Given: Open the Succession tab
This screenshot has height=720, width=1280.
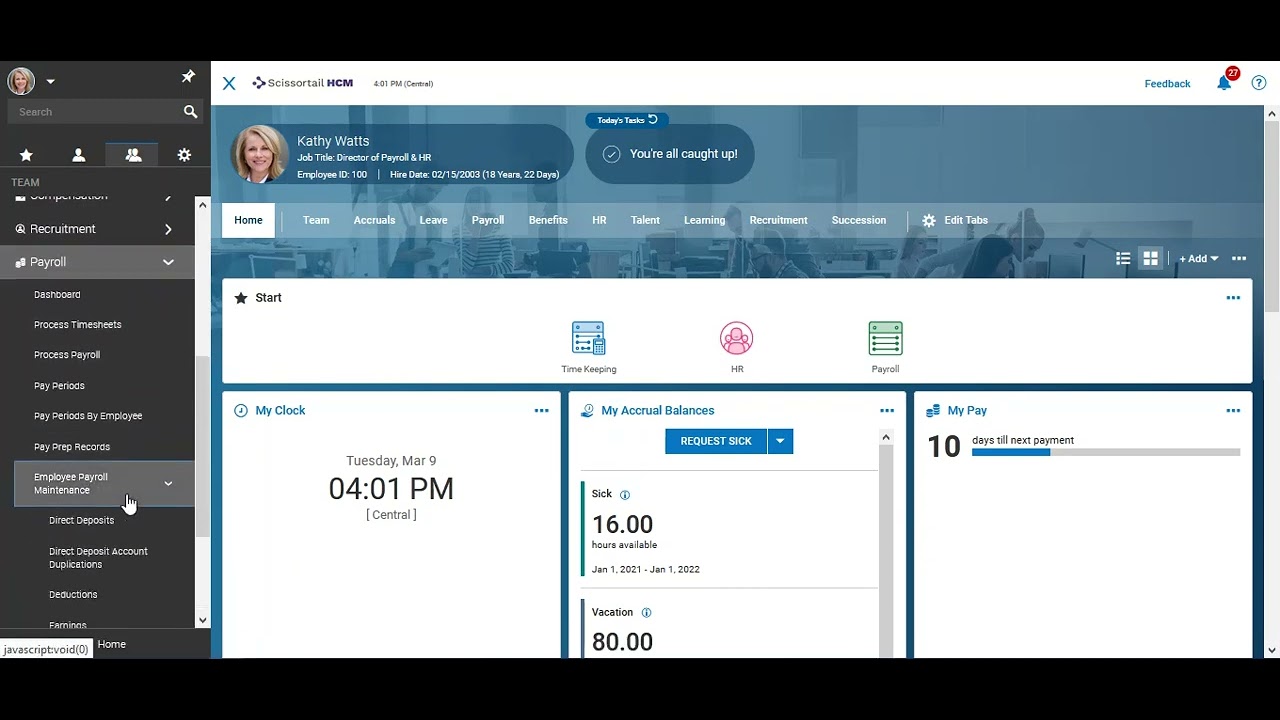Looking at the screenshot, I should pos(859,220).
